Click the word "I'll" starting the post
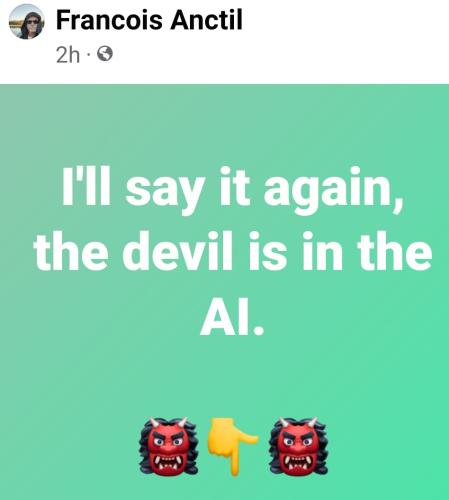Screen dimensions: 449x500 (x=86, y=185)
